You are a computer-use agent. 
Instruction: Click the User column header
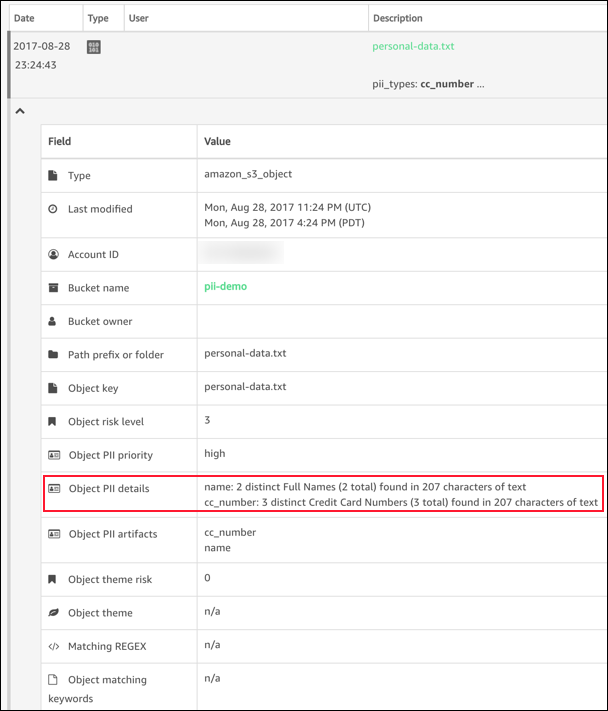click(x=138, y=18)
